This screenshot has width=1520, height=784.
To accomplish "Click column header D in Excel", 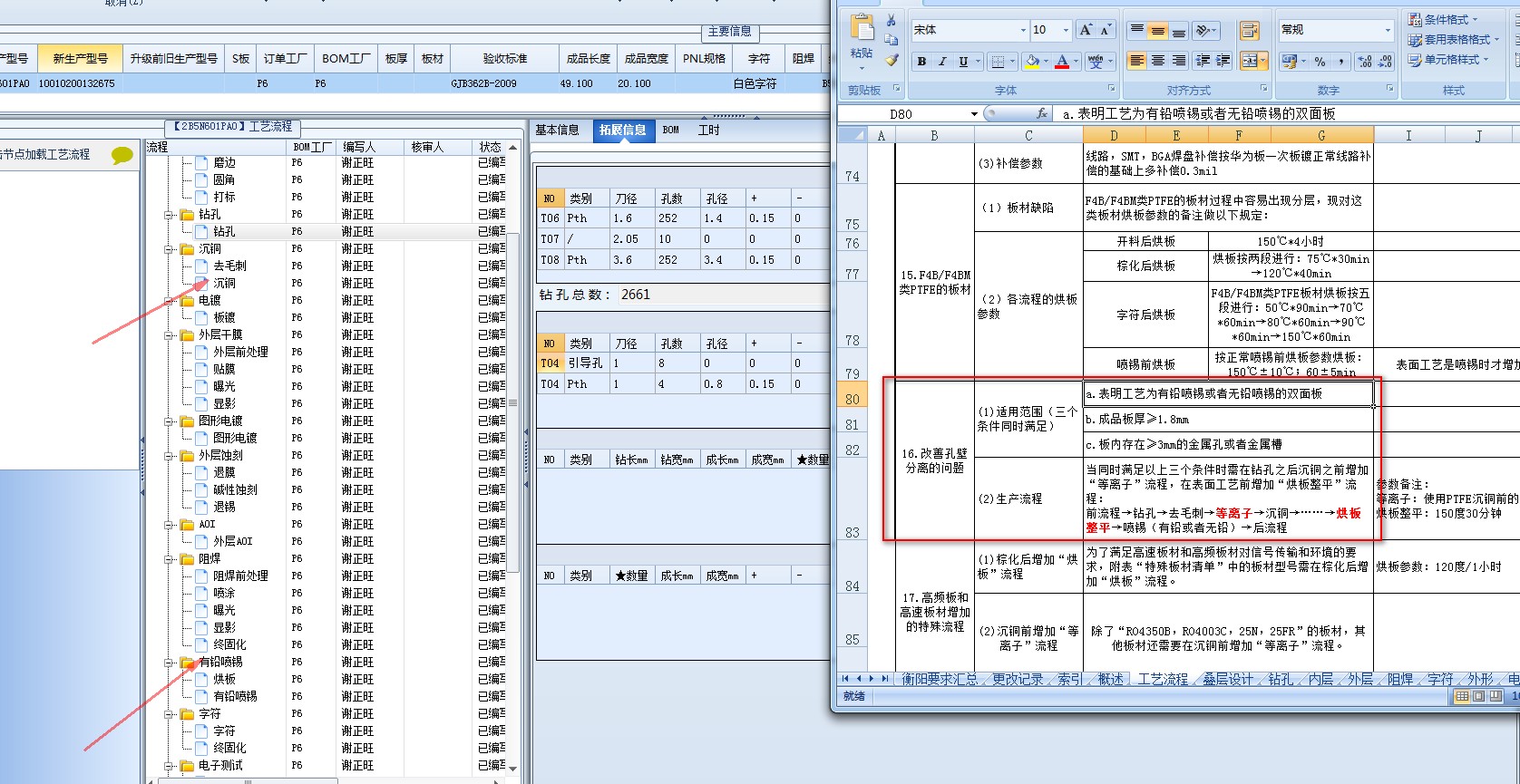I will [x=1114, y=135].
